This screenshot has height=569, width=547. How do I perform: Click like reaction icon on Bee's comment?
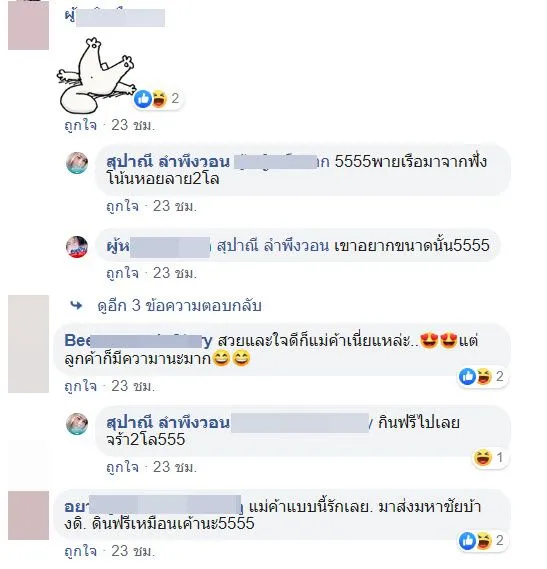pyautogui.click(x=467, y=376)
